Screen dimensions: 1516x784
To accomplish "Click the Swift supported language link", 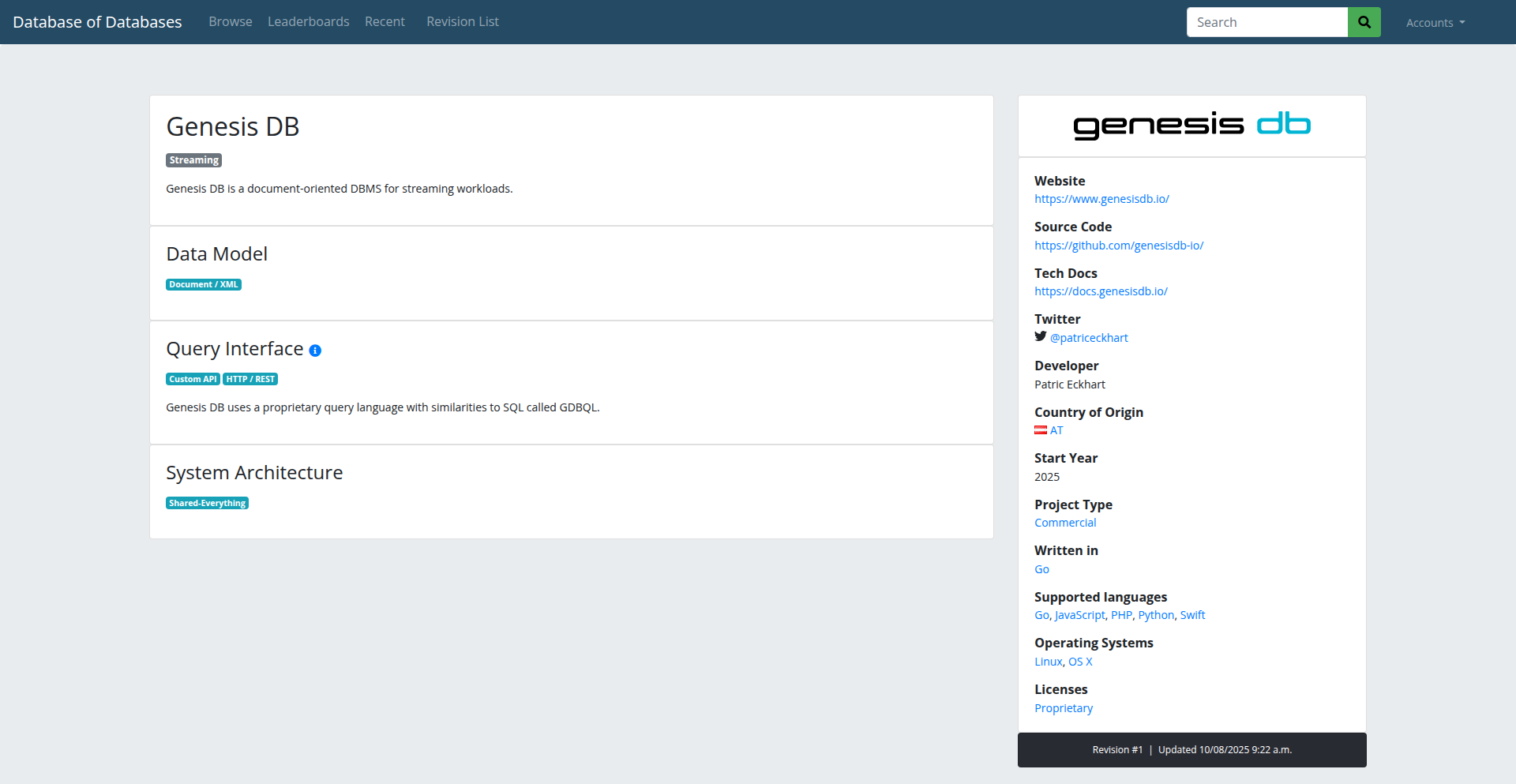I will tap(1192, 615).
